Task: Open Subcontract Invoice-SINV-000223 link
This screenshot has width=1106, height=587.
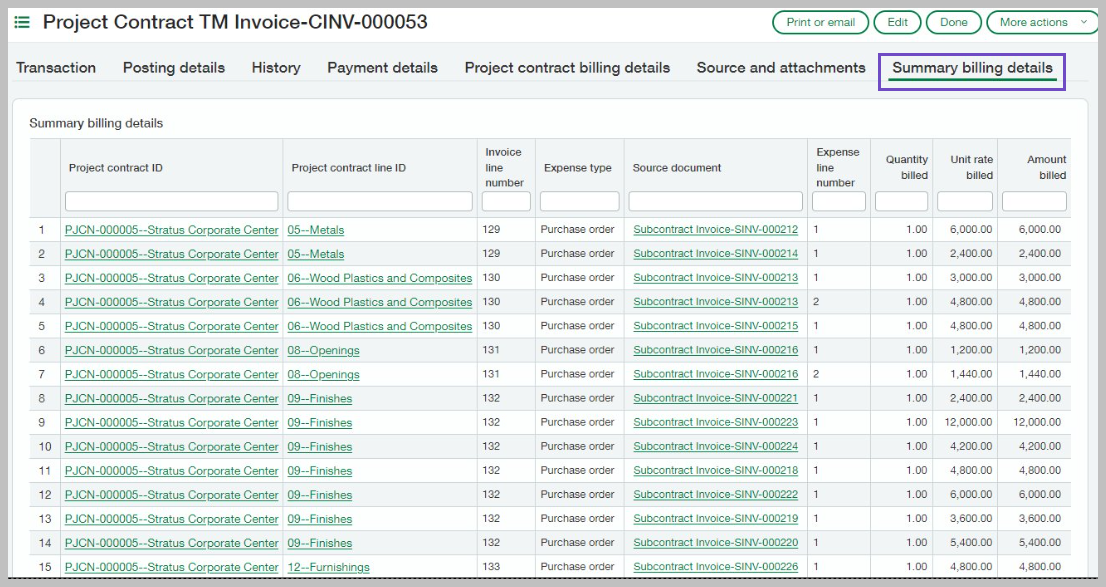Action: pyautogui.click(x=715, y=422)
